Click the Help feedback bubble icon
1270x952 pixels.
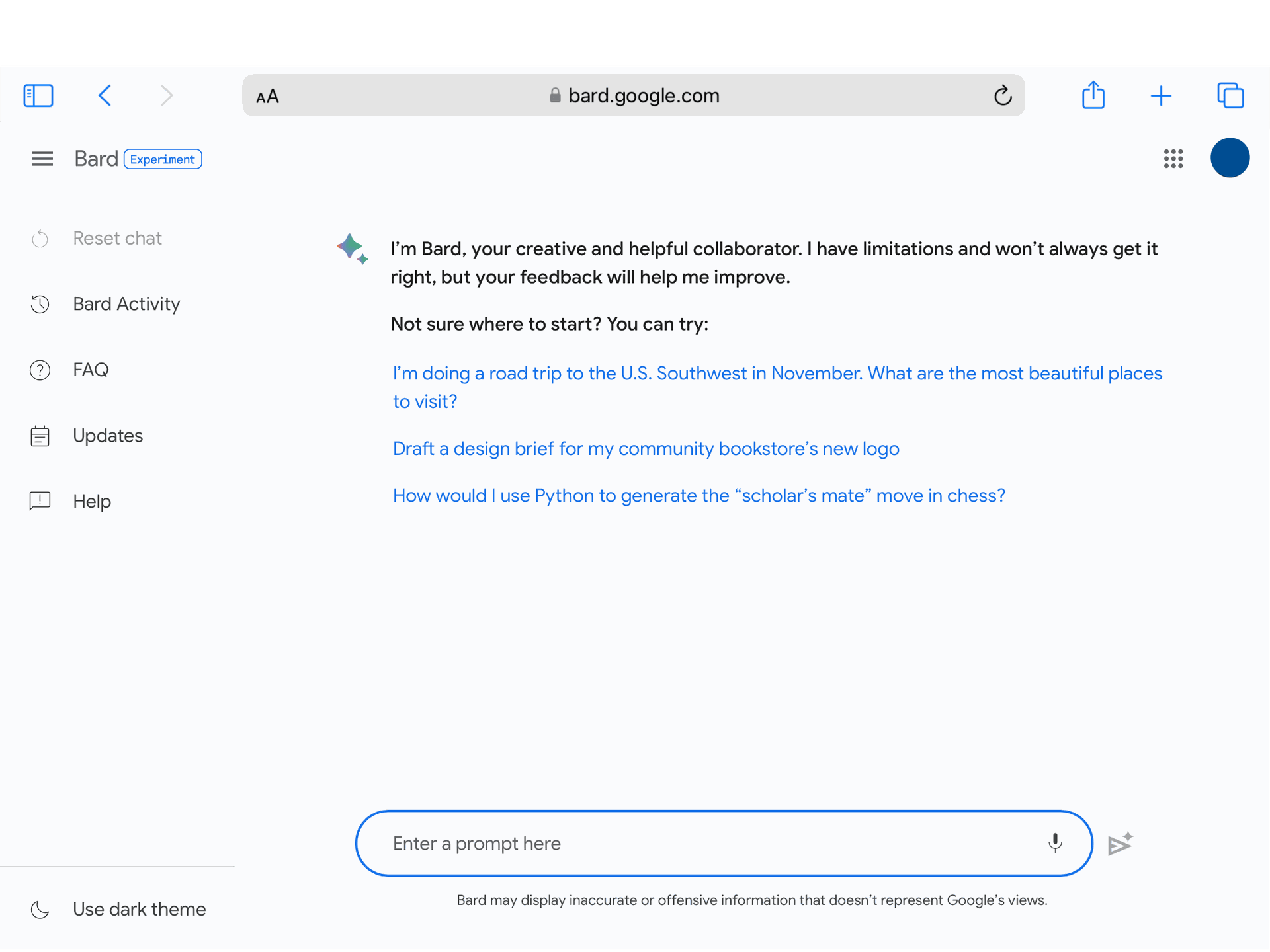pos(40,501)
